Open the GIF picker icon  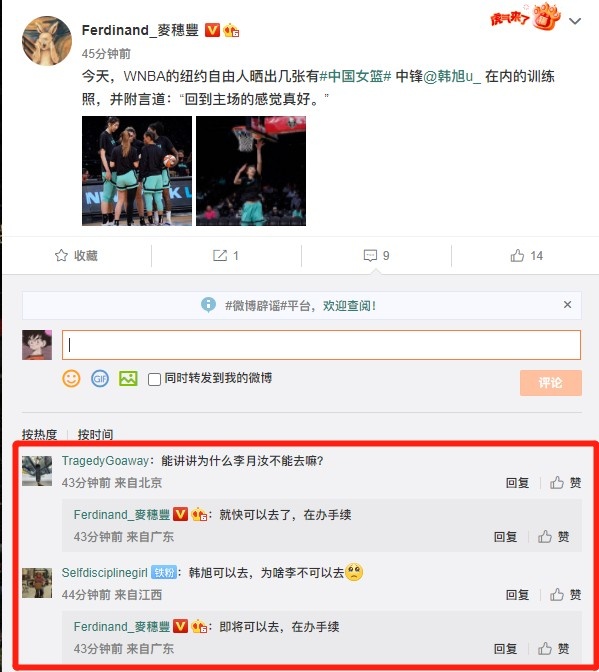click(x=100, y=378)
